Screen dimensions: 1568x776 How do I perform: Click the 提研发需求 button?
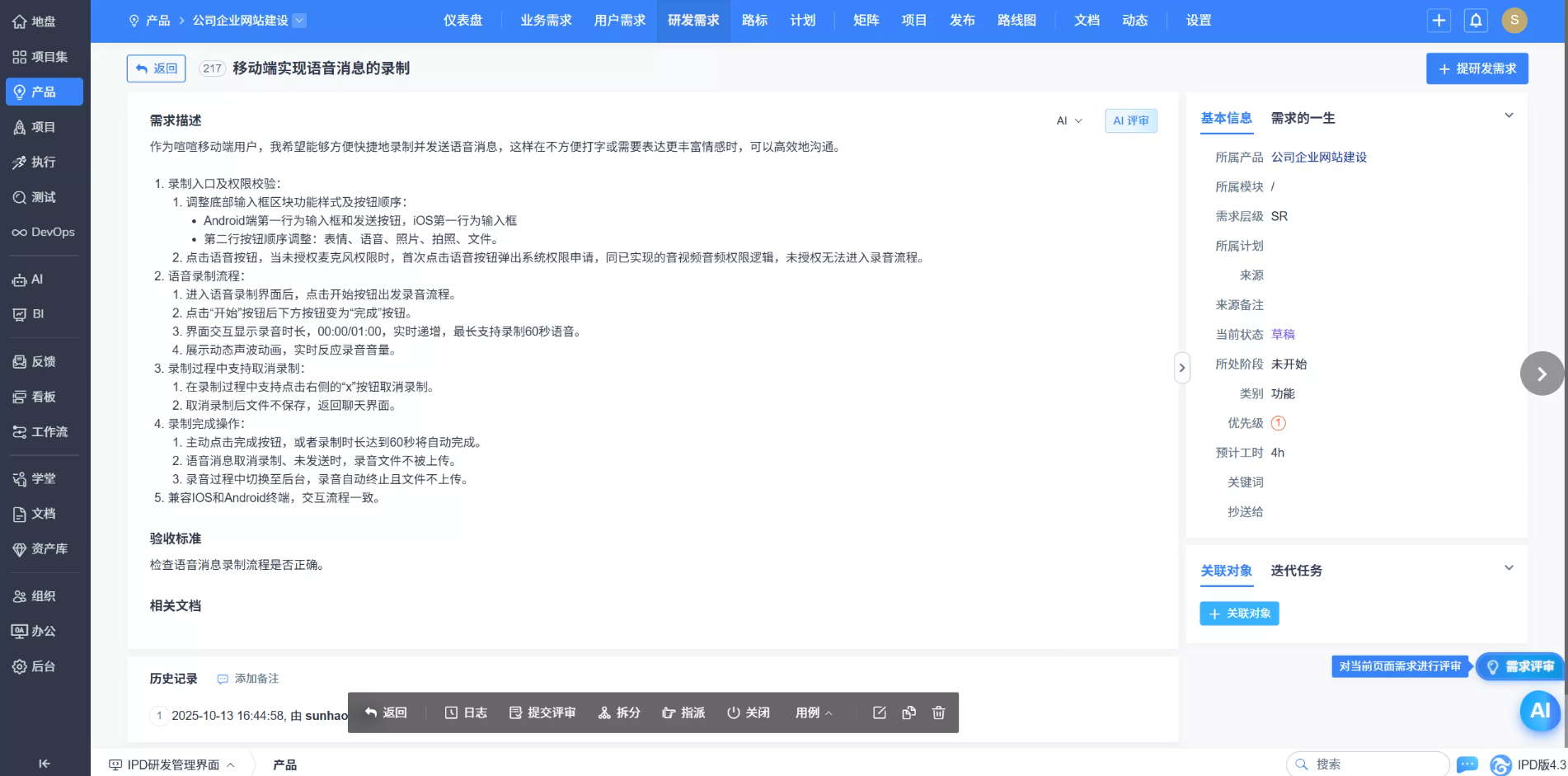(1476, 68)
